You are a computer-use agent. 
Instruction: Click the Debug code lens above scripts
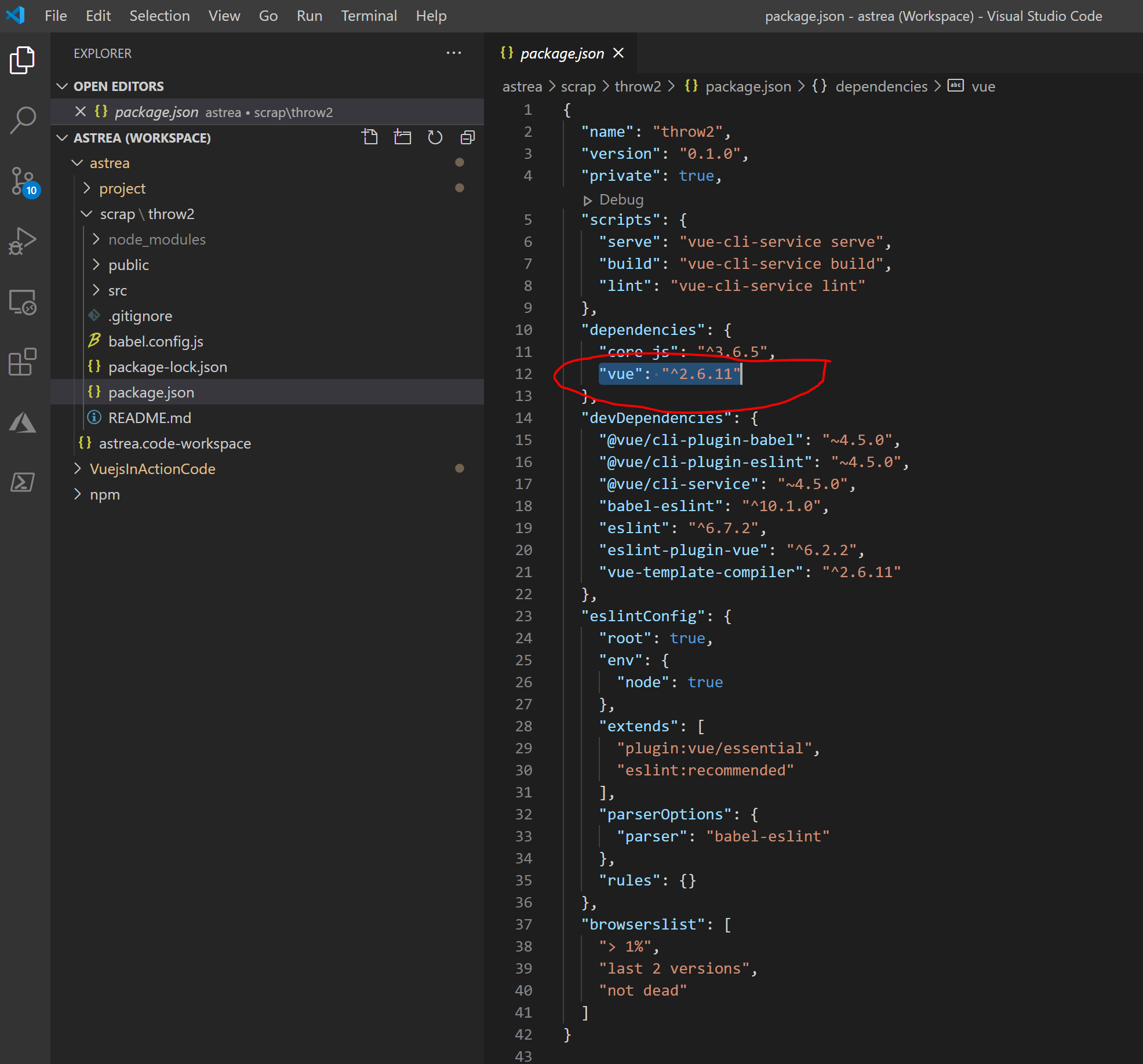pyautogui.click(x=620, y=200)
